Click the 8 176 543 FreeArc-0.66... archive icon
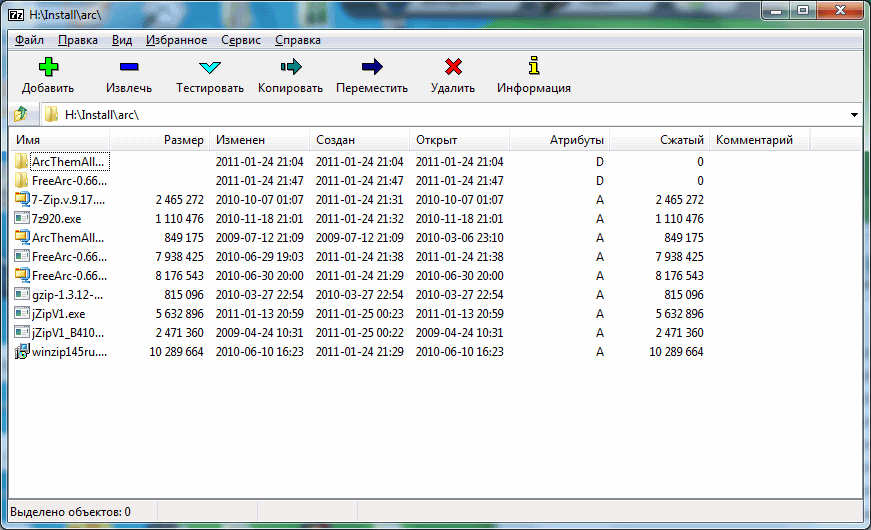This screenshot has width=871, height=530. click(22, 275)
